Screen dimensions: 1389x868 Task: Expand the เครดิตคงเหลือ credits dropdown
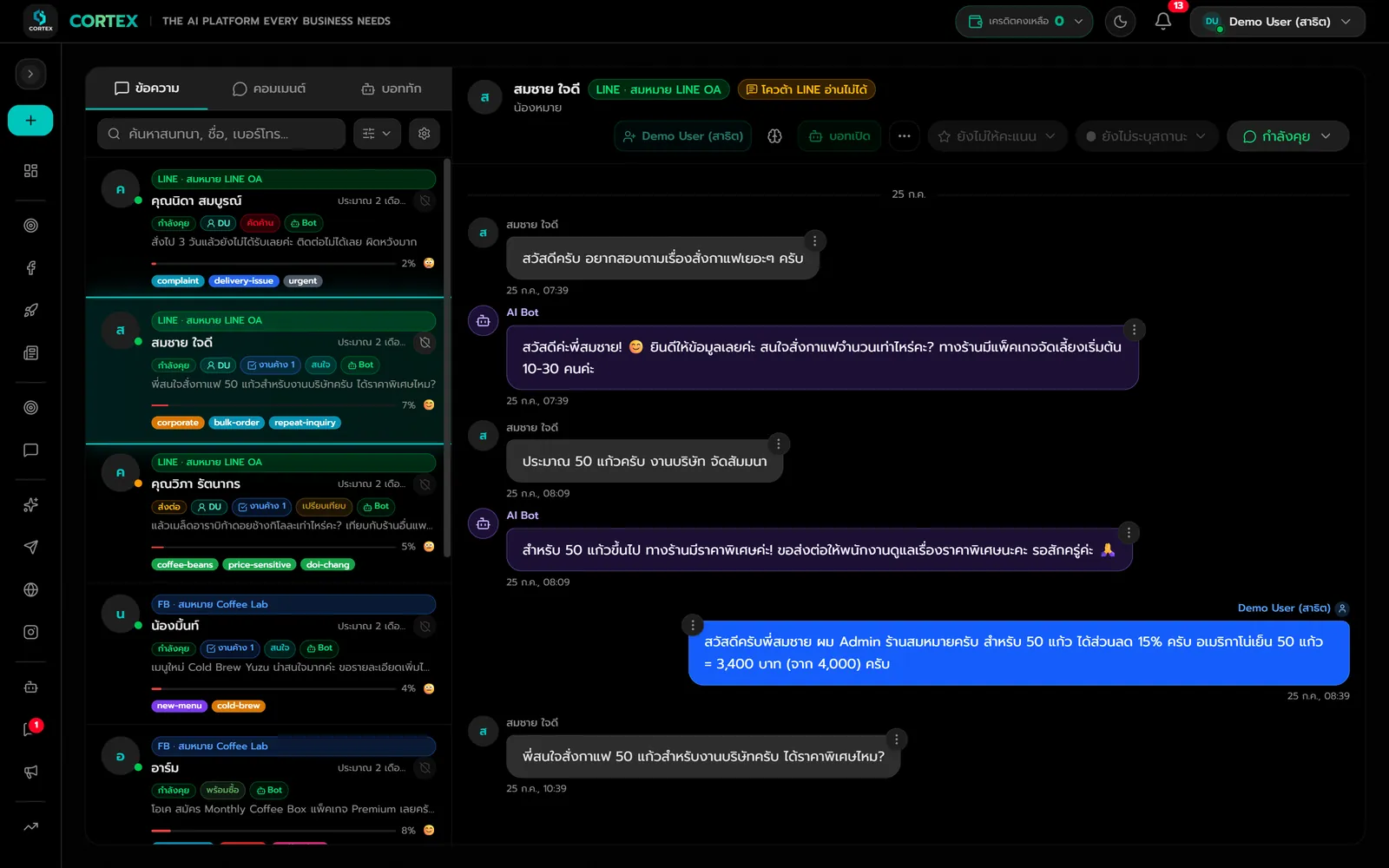click(1024, 22)
